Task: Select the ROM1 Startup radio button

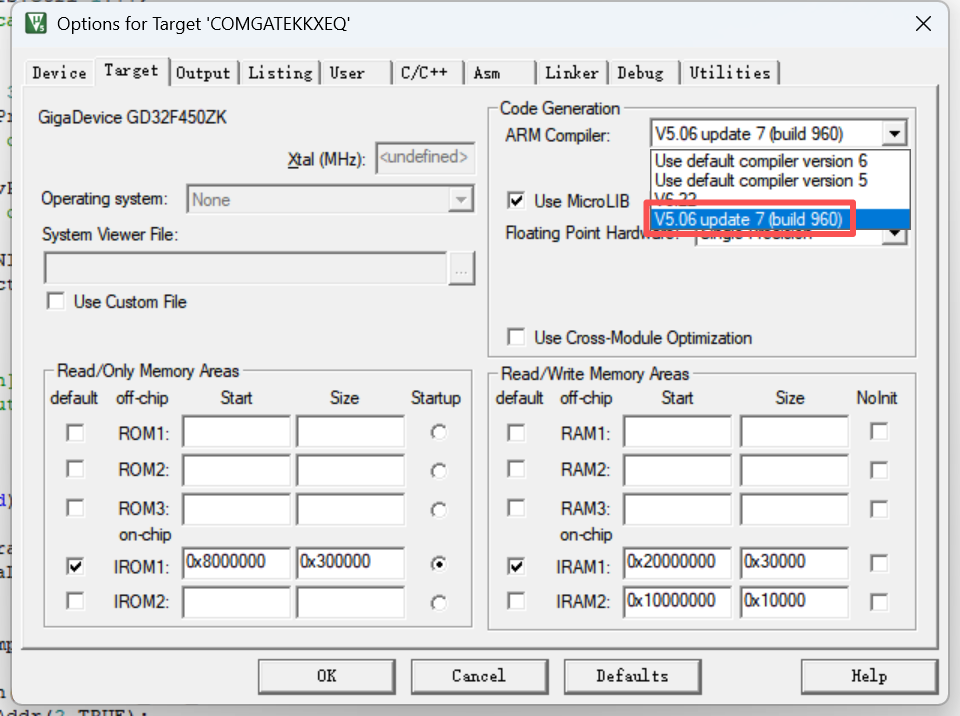Action: click(438, 432)
